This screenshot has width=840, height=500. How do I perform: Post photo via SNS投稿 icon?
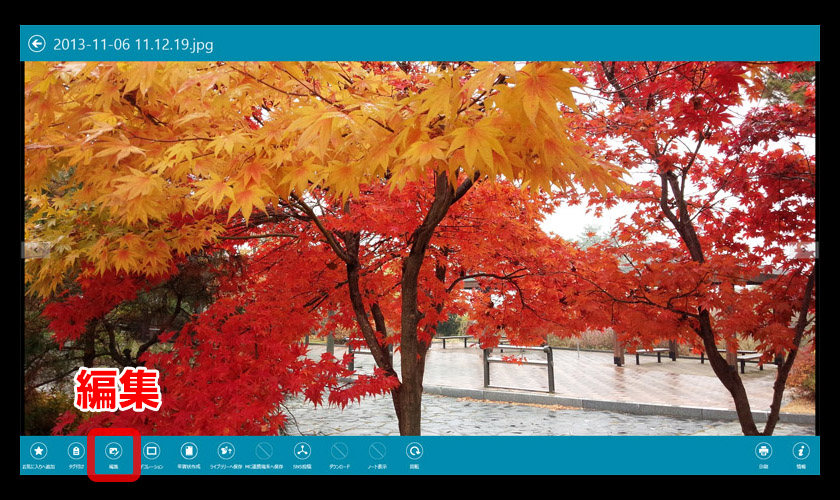point(302,452)
